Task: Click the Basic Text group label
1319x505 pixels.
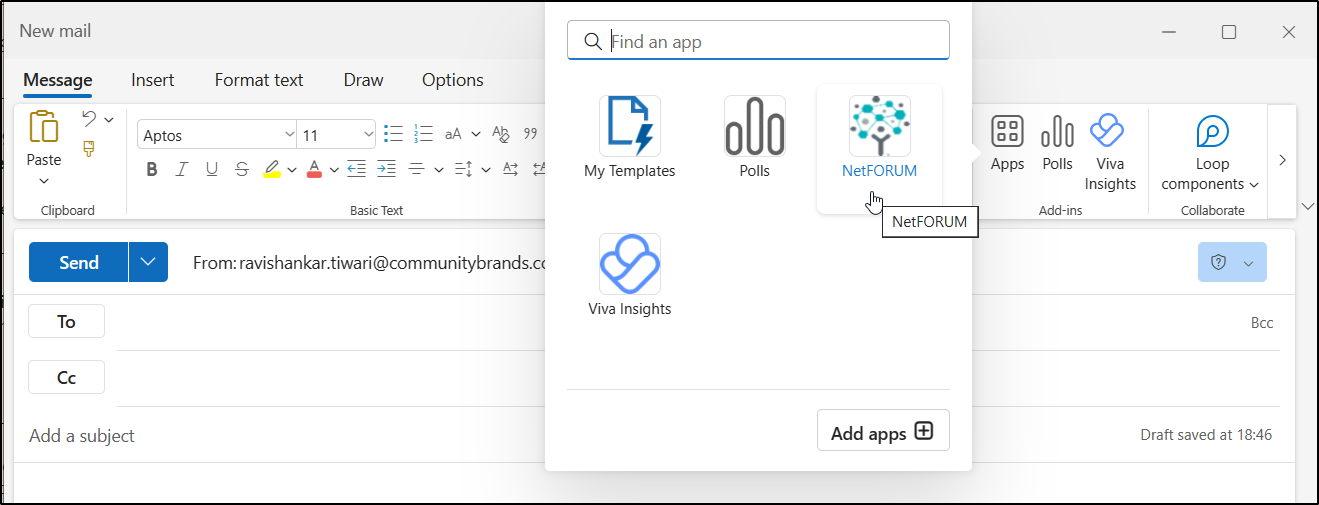Action: (x=377, y=210)
